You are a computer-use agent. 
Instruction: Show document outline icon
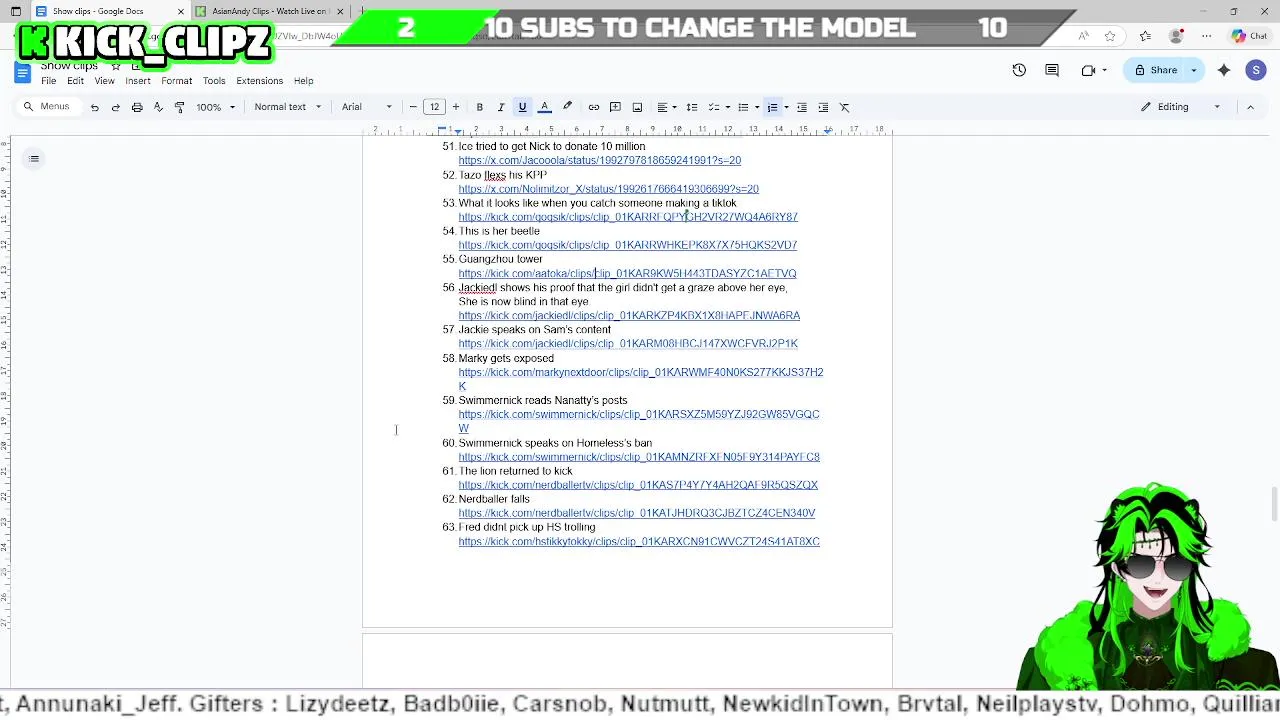[34, 158]
